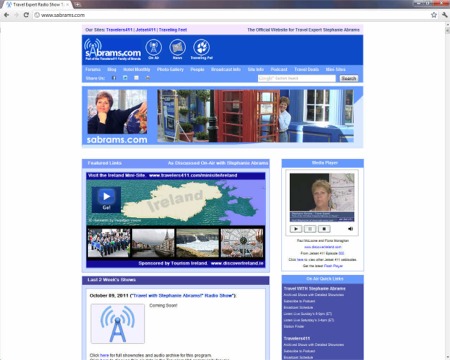Viewport: 450px width, 360px height.
Task: Go back using the browser back arrow
Action: pyautogui.click(x=6, y=15)
